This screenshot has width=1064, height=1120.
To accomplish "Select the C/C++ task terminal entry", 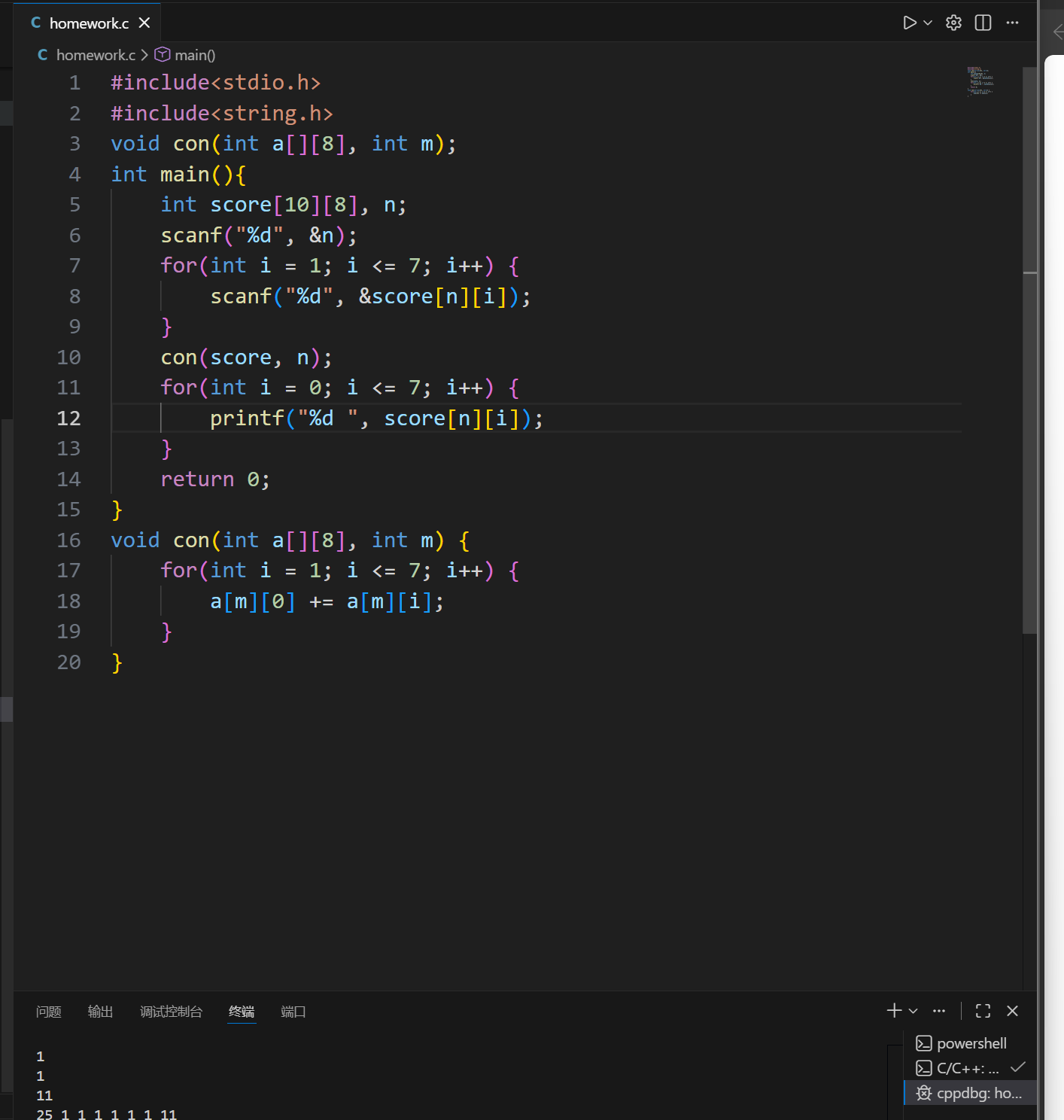I will [x=970, y=1068].
